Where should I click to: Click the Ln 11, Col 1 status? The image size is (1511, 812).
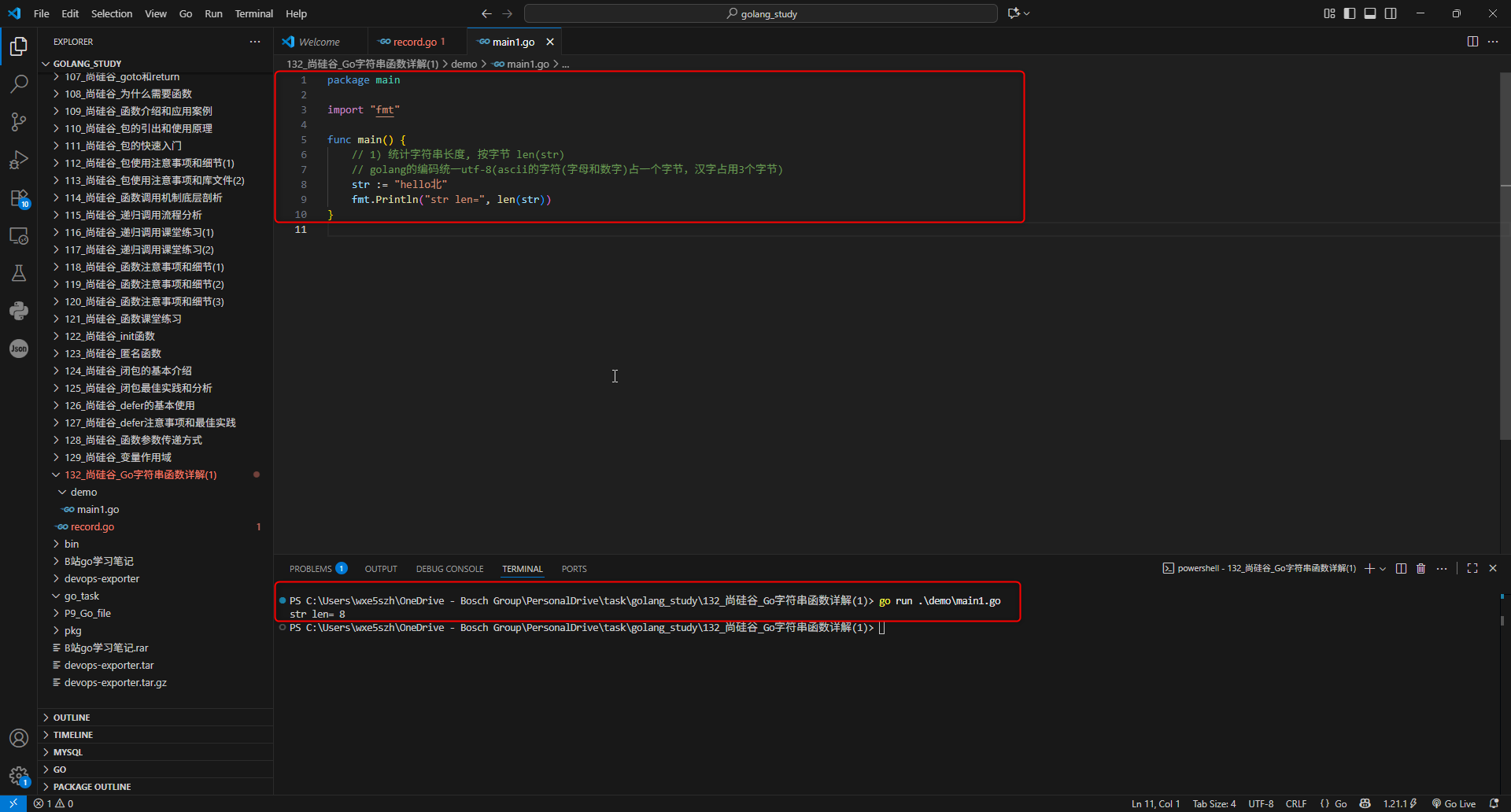[x=1155, y=803]
